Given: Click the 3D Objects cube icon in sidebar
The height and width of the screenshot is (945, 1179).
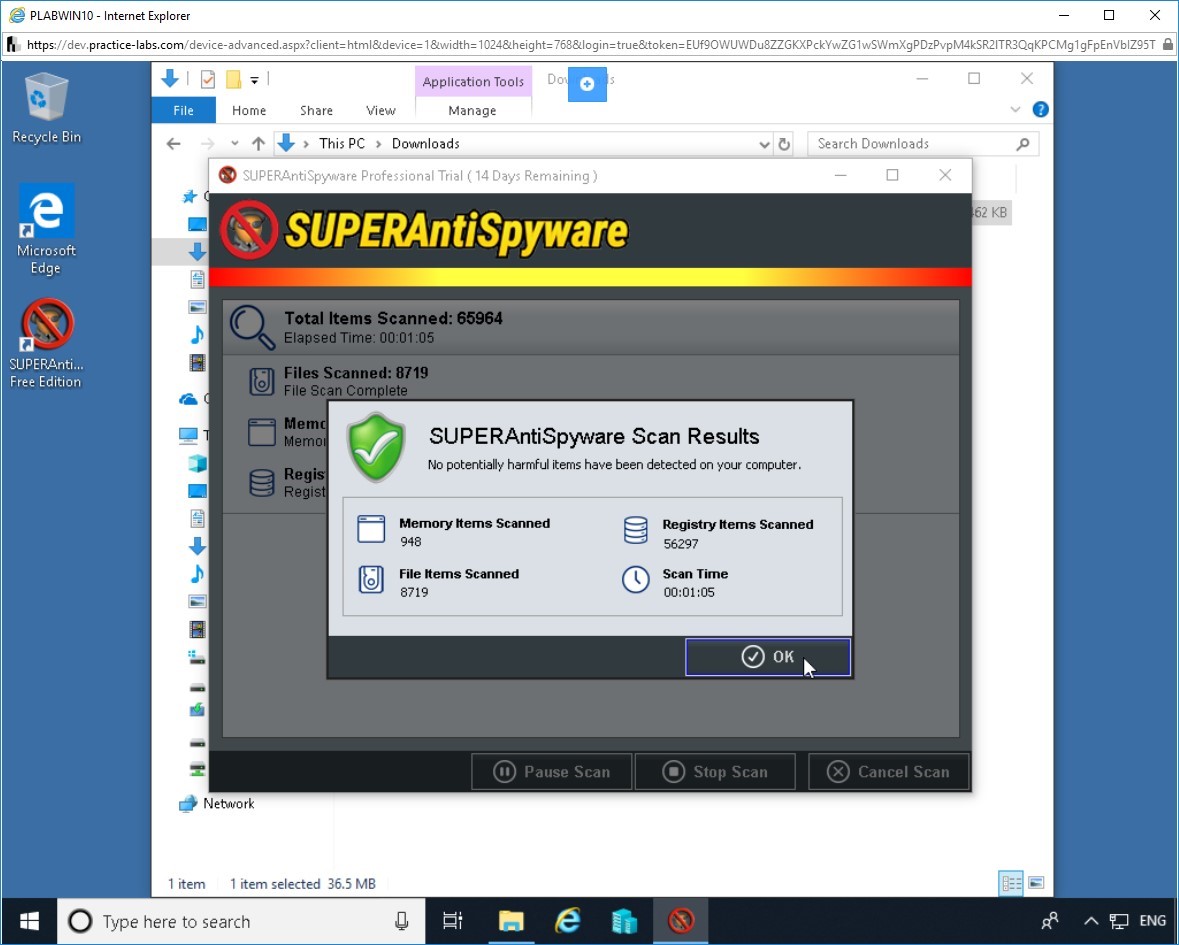Looking at the screenshot, I should pos(197,462).
